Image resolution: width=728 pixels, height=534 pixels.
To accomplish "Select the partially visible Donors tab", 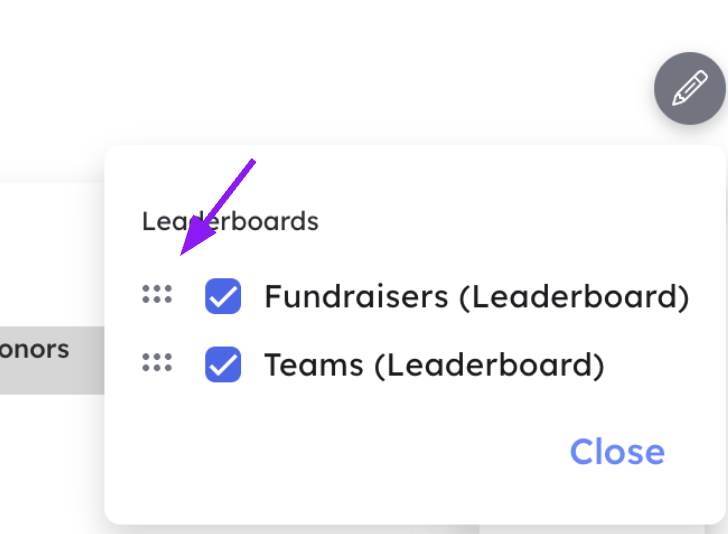I will [x=40, y=351].
